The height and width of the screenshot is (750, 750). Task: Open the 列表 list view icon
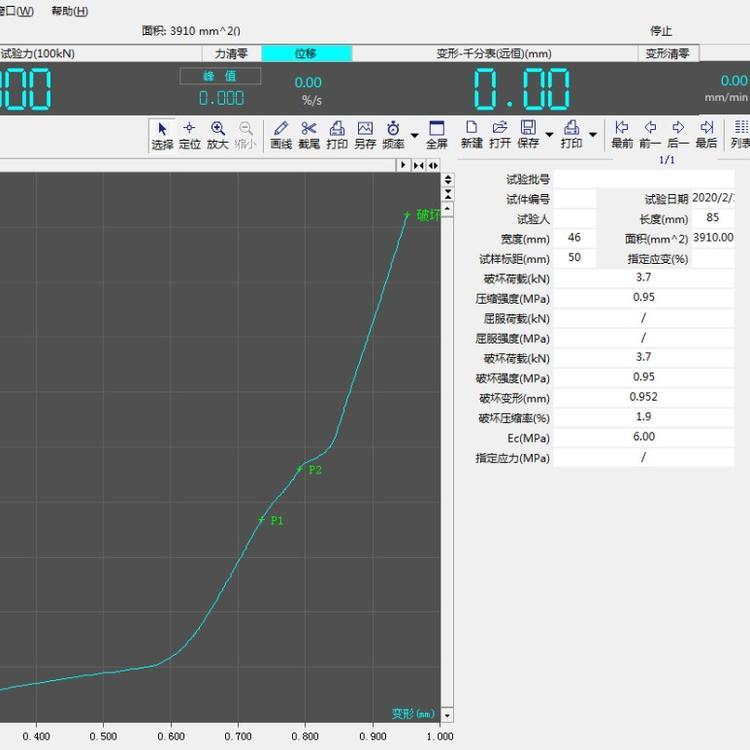[740, 134]
